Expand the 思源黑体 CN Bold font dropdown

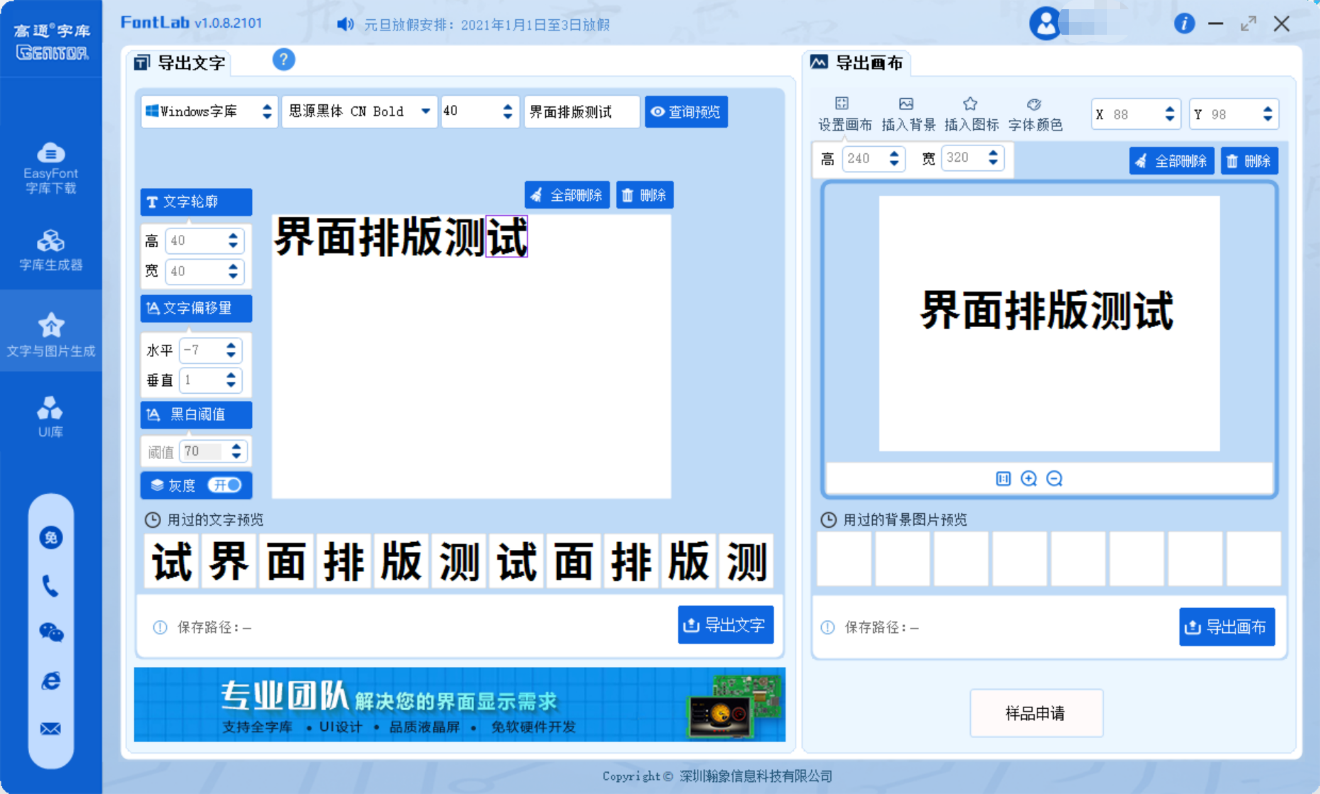(x=359, y=112)
